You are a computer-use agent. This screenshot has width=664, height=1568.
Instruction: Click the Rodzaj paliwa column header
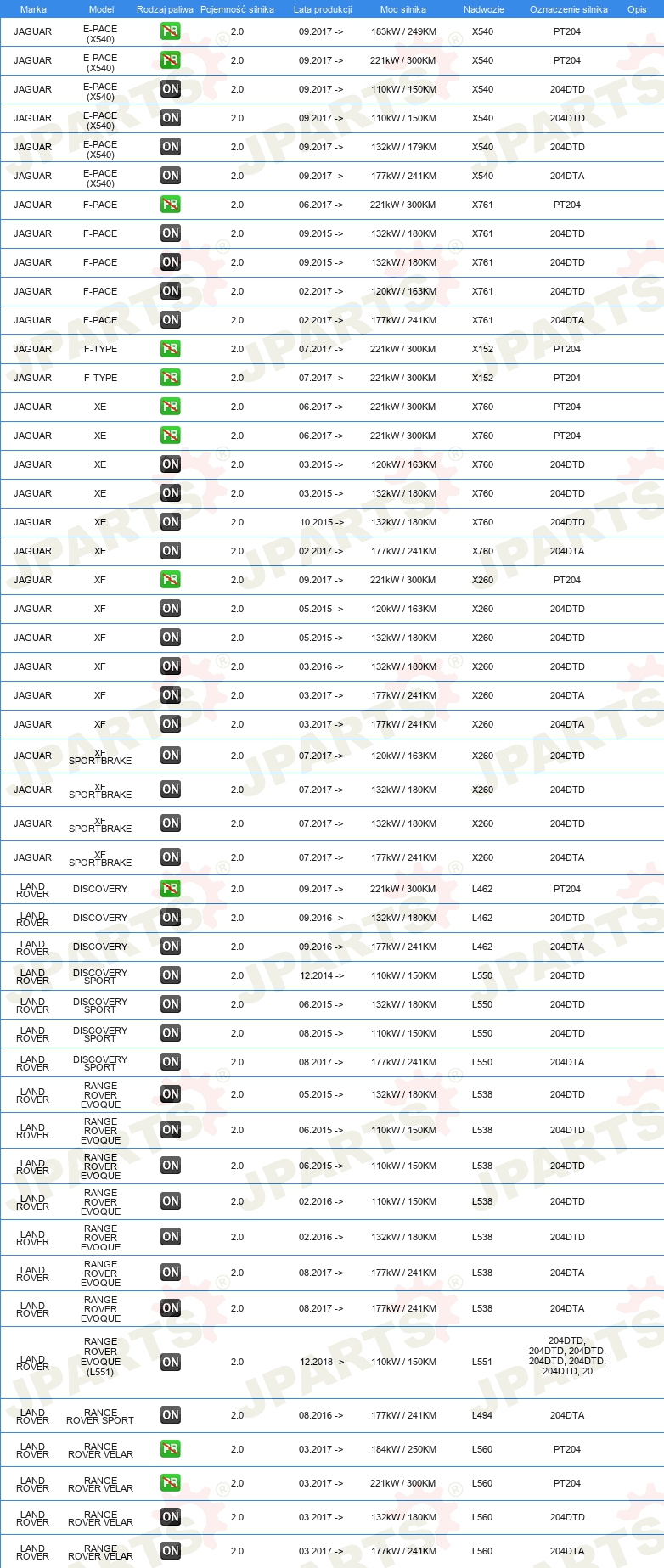[x=165, y=9]
